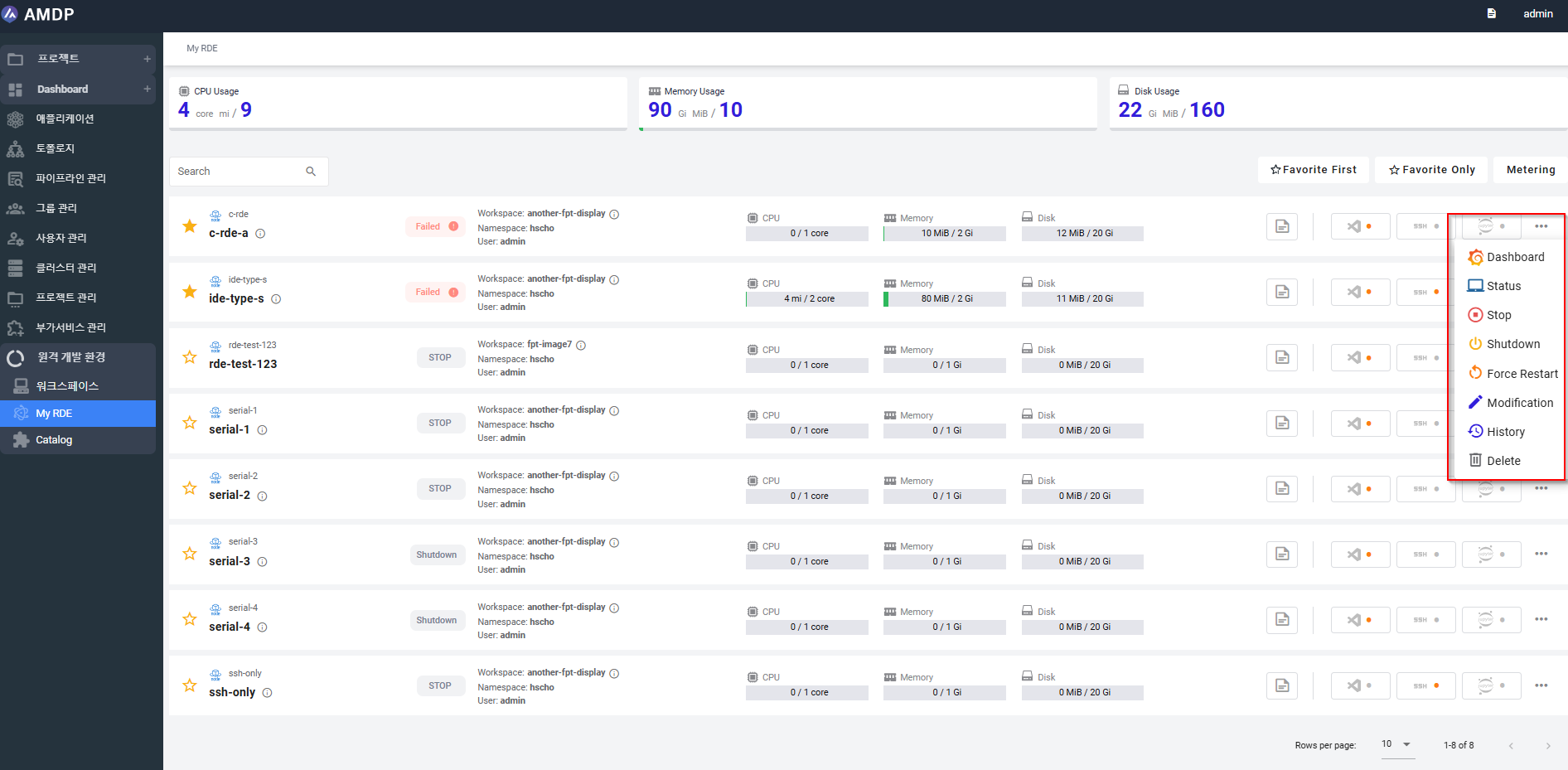This screenshot has height=770, width=1568.
Task: Open SSH button for serial-4
Action: click(1425, 619)
